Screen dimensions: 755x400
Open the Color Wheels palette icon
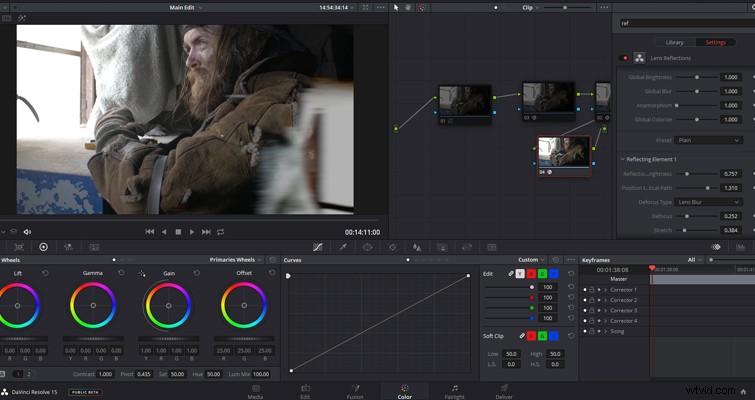43,247
